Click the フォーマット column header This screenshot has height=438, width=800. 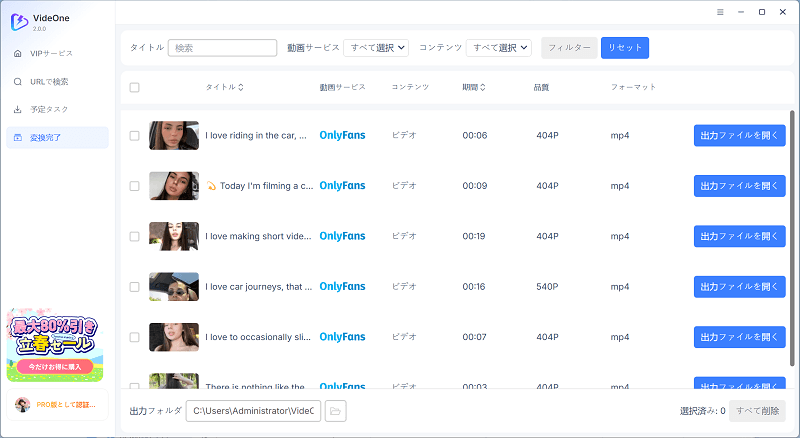tap(633, 87)
